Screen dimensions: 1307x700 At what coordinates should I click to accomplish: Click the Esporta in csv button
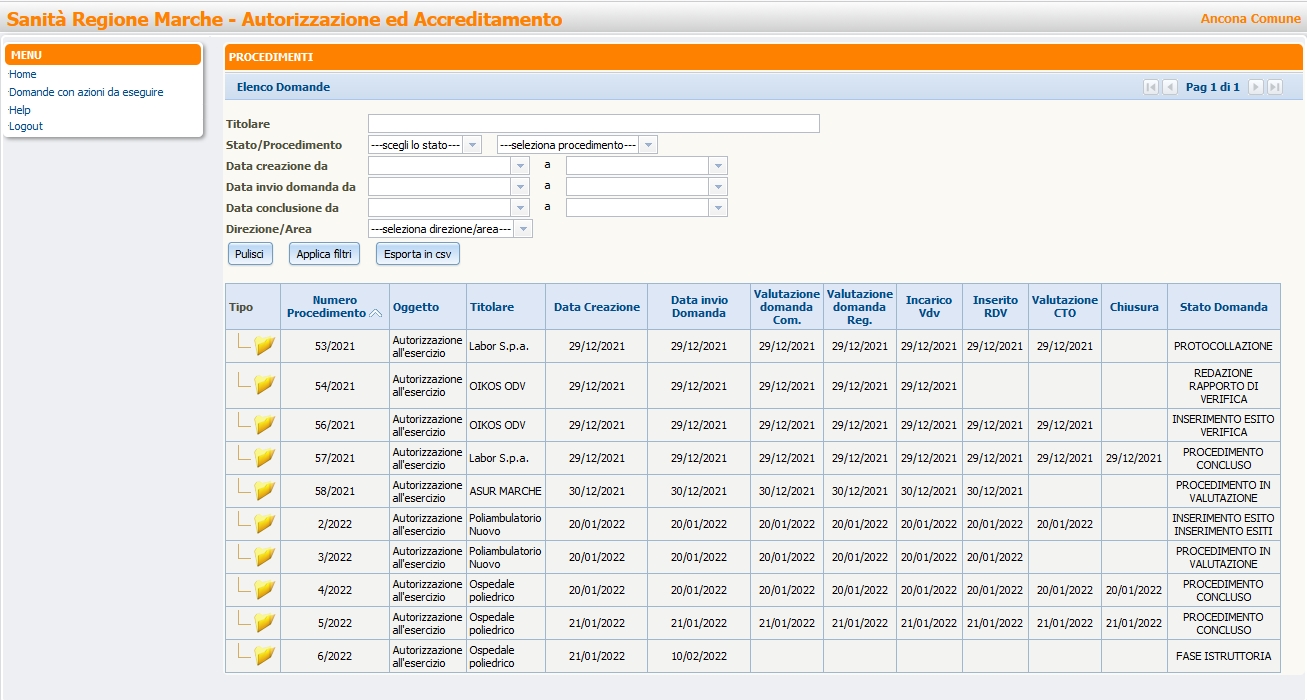[x=417, y=254]
